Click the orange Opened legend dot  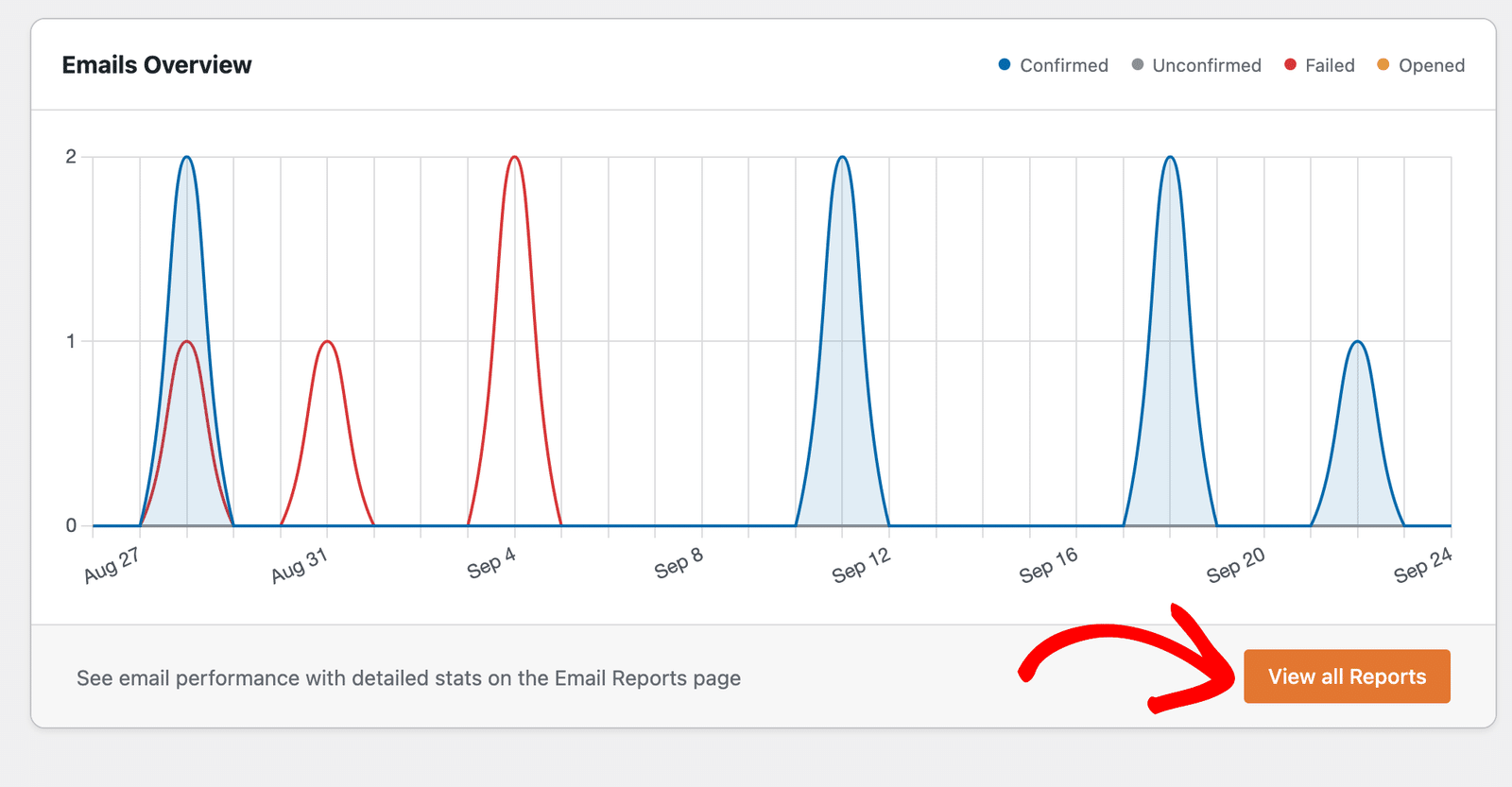(x=1383, y=64)
